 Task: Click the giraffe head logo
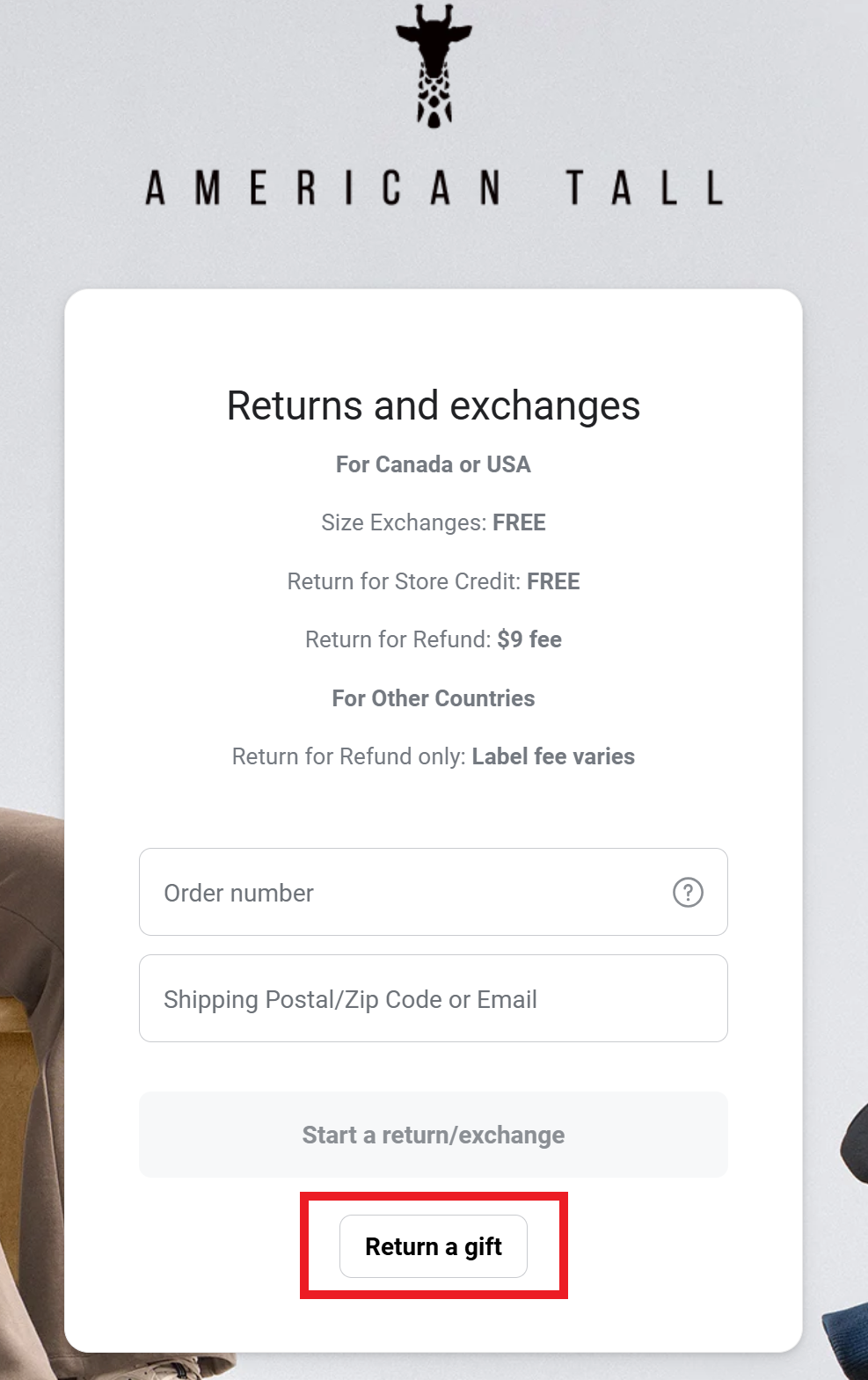click(434, 66)
